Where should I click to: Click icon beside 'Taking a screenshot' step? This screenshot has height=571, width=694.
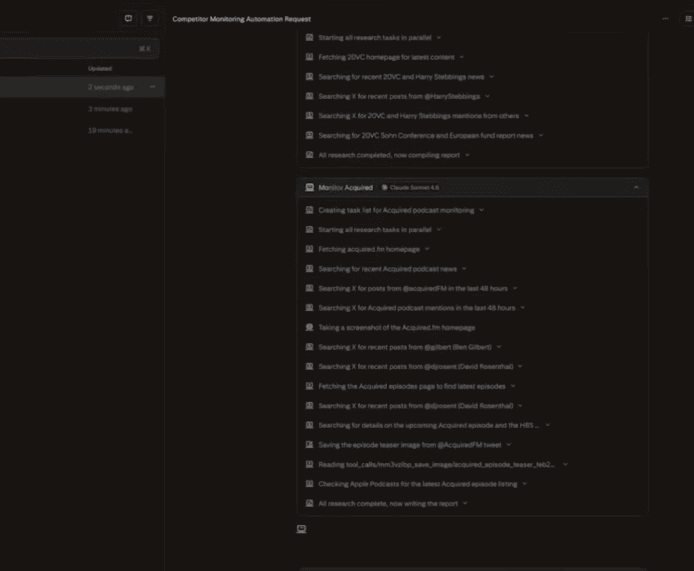pos(309,327)
